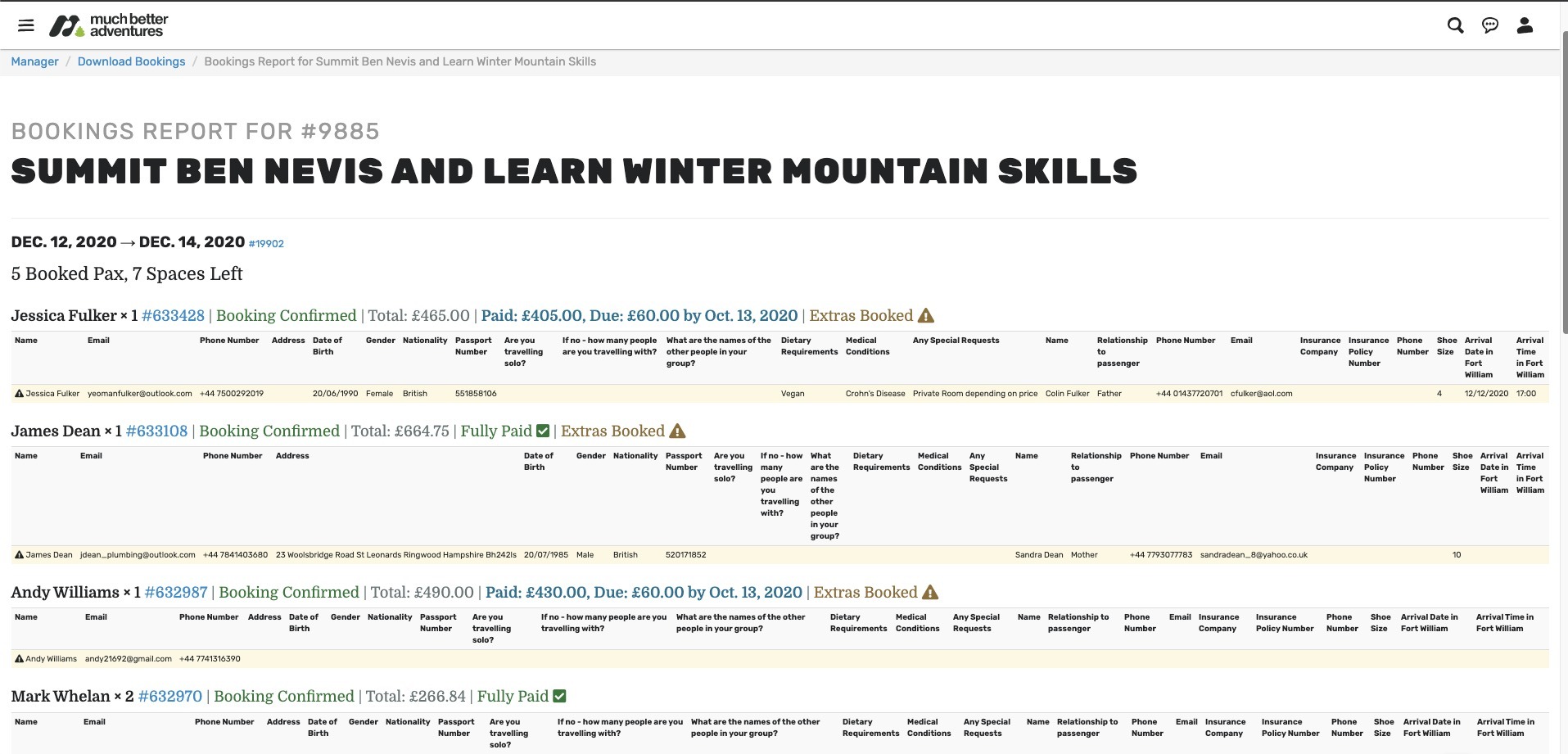Open the user account profile icon
The width and height of the screenshot is (1568, 754).
[1525, 25]
